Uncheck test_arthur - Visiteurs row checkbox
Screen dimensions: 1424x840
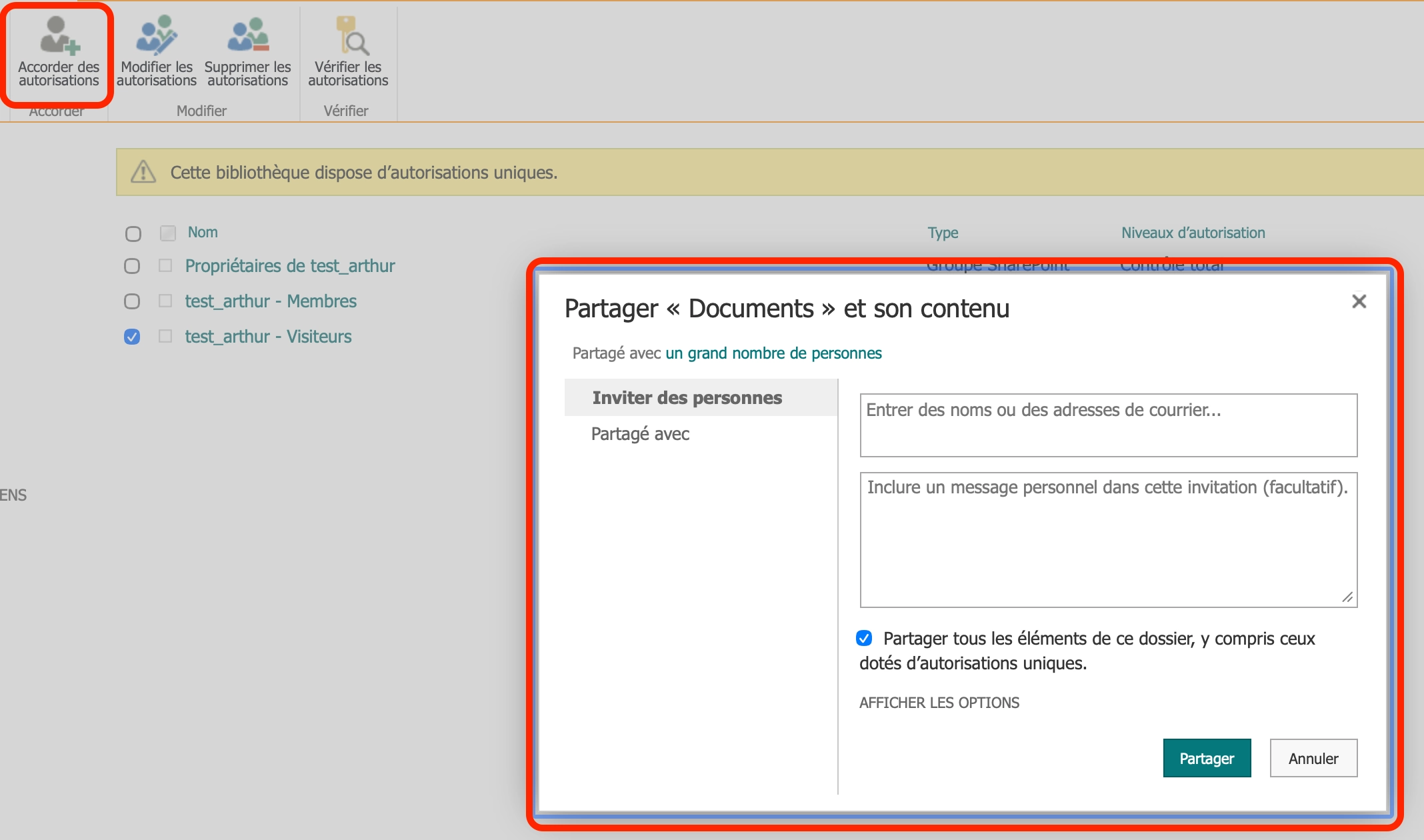pos(132,337)
